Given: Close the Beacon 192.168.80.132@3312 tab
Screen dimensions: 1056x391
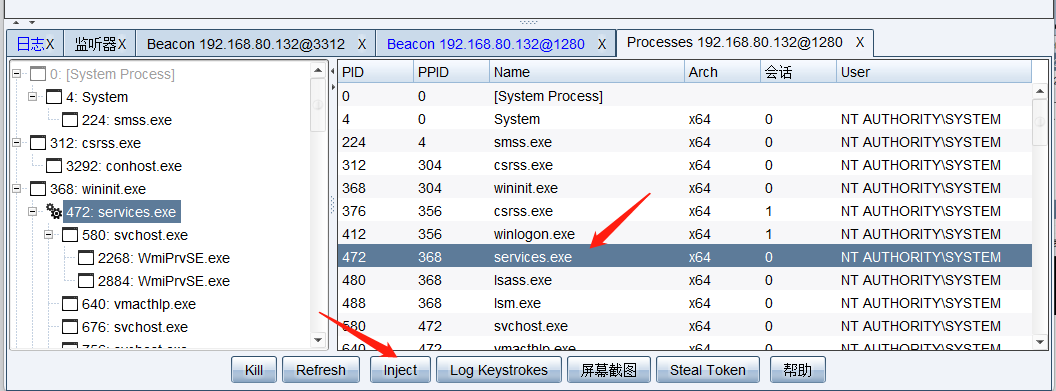Looking at the screenshot, I should (x=362, y=44).
